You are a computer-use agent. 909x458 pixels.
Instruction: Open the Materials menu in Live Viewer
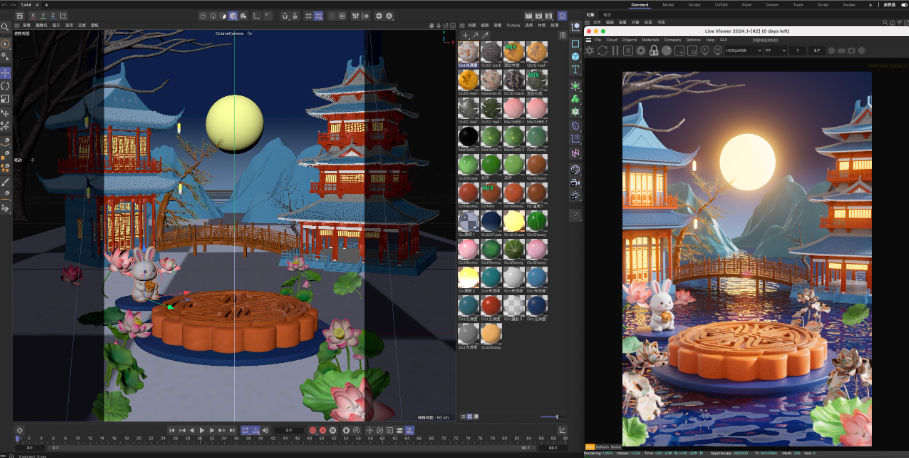tap(647, 40)
